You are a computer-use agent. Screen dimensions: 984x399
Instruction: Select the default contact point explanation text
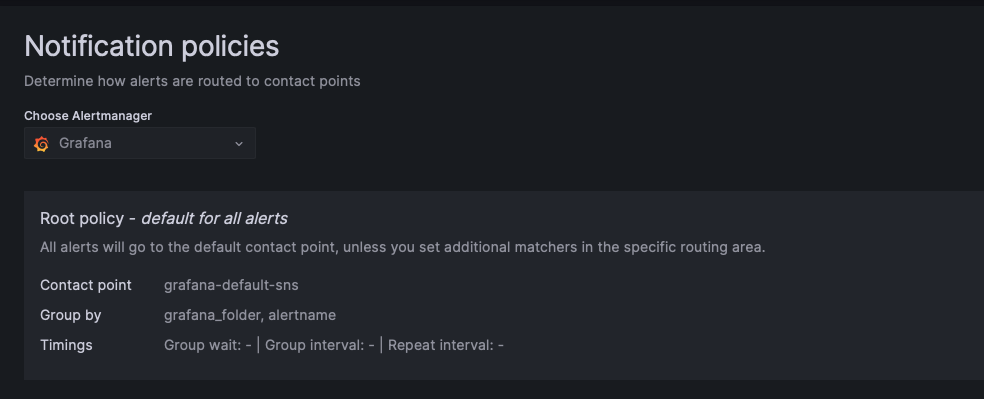click(402, 247)
